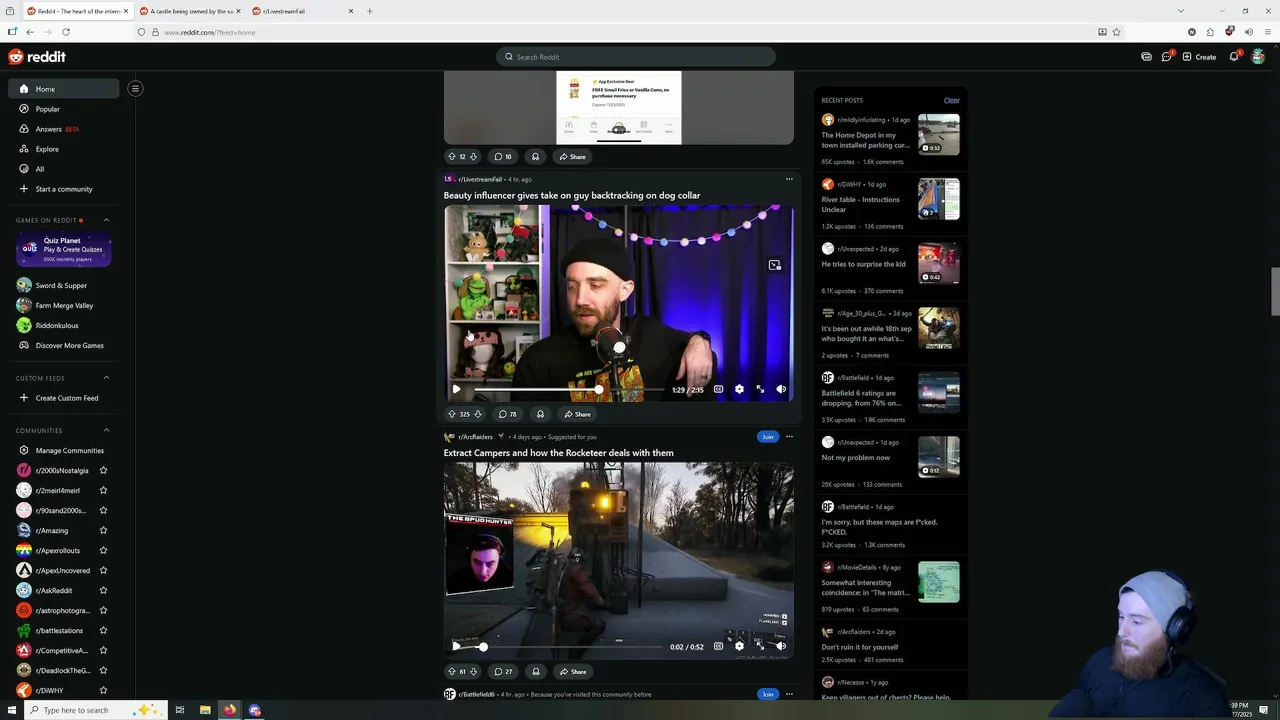Image resolution: width=1280 pixels, height=720 pixels.
Task: Give award to the Extract Campers post
Action: click(536, 671)
